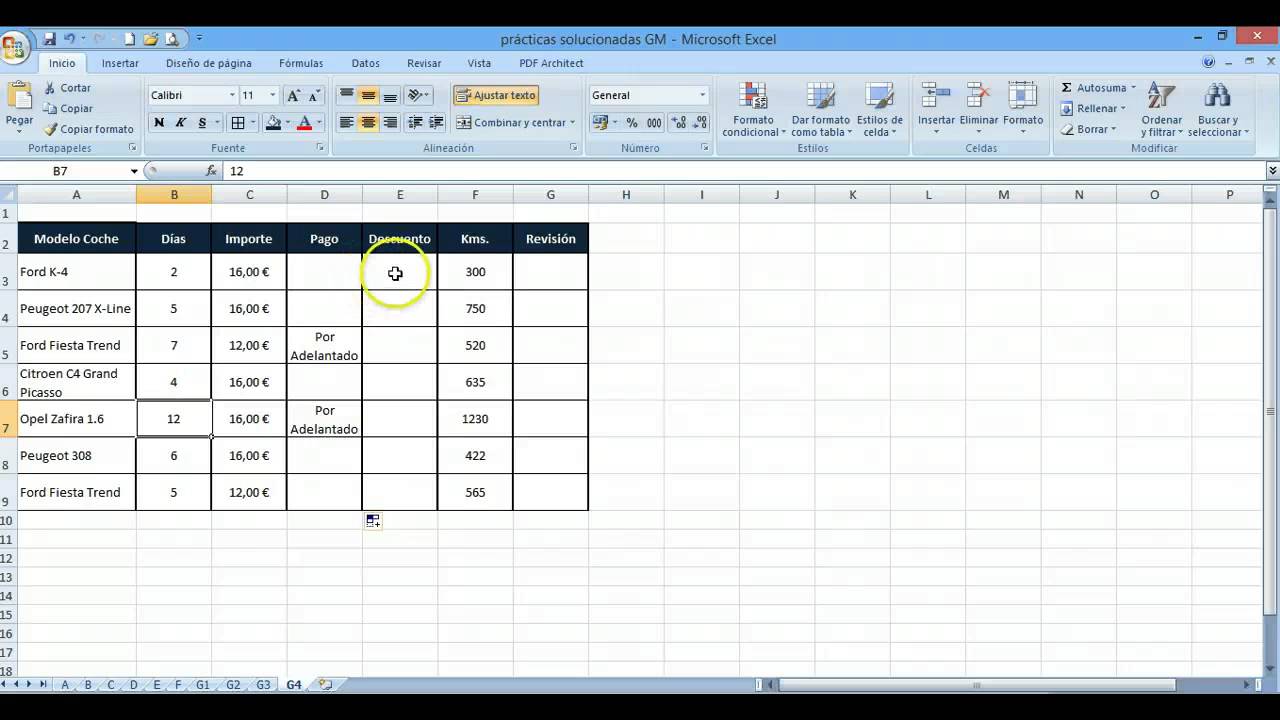The height and width of the screenshot is (720, 1280).
Task: Switch to the Datos tab
Action: (x=366, y=63)
